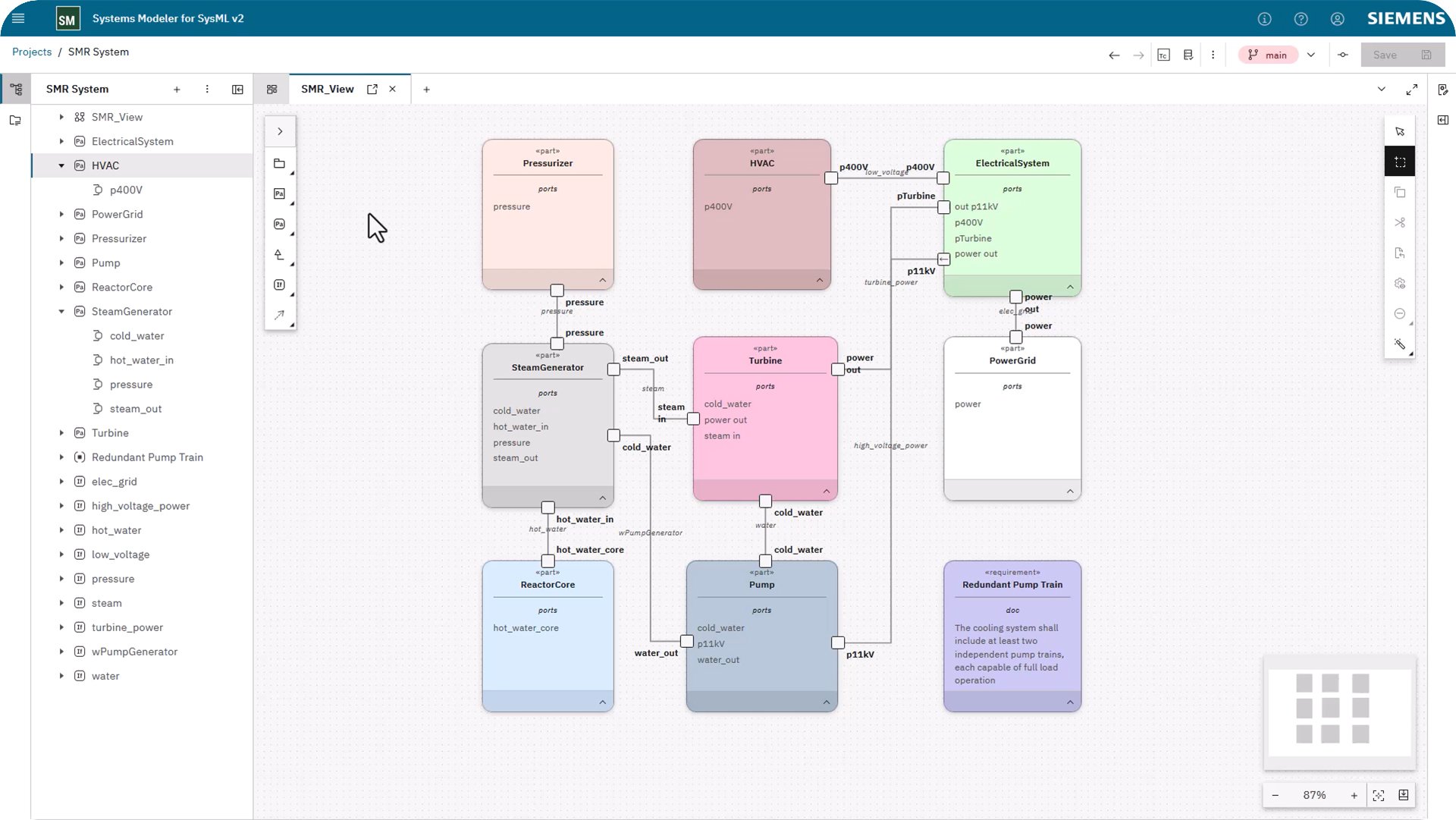Close the SMR_View tab

point(393,90)
